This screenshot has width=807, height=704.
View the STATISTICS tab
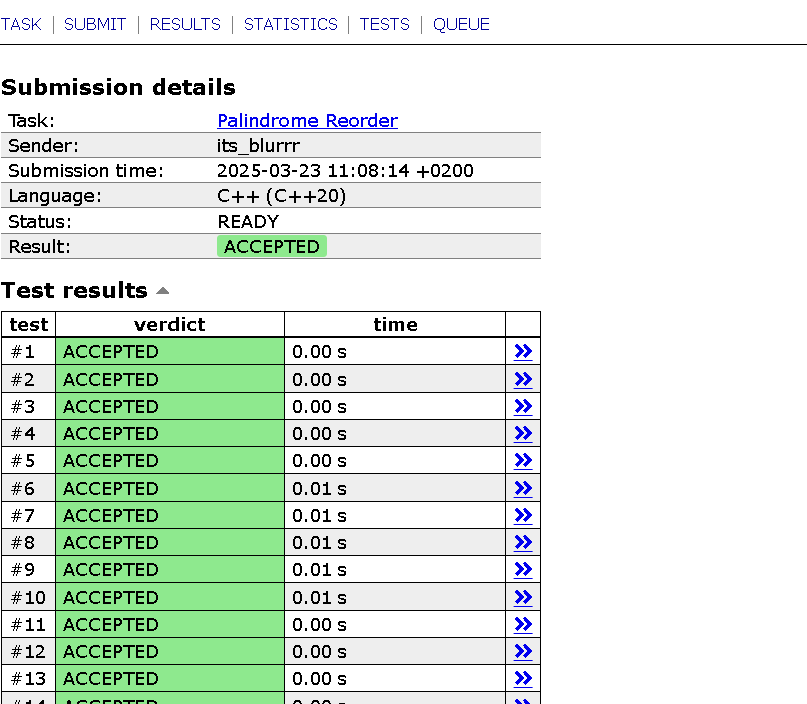click(x=290, y=24)
